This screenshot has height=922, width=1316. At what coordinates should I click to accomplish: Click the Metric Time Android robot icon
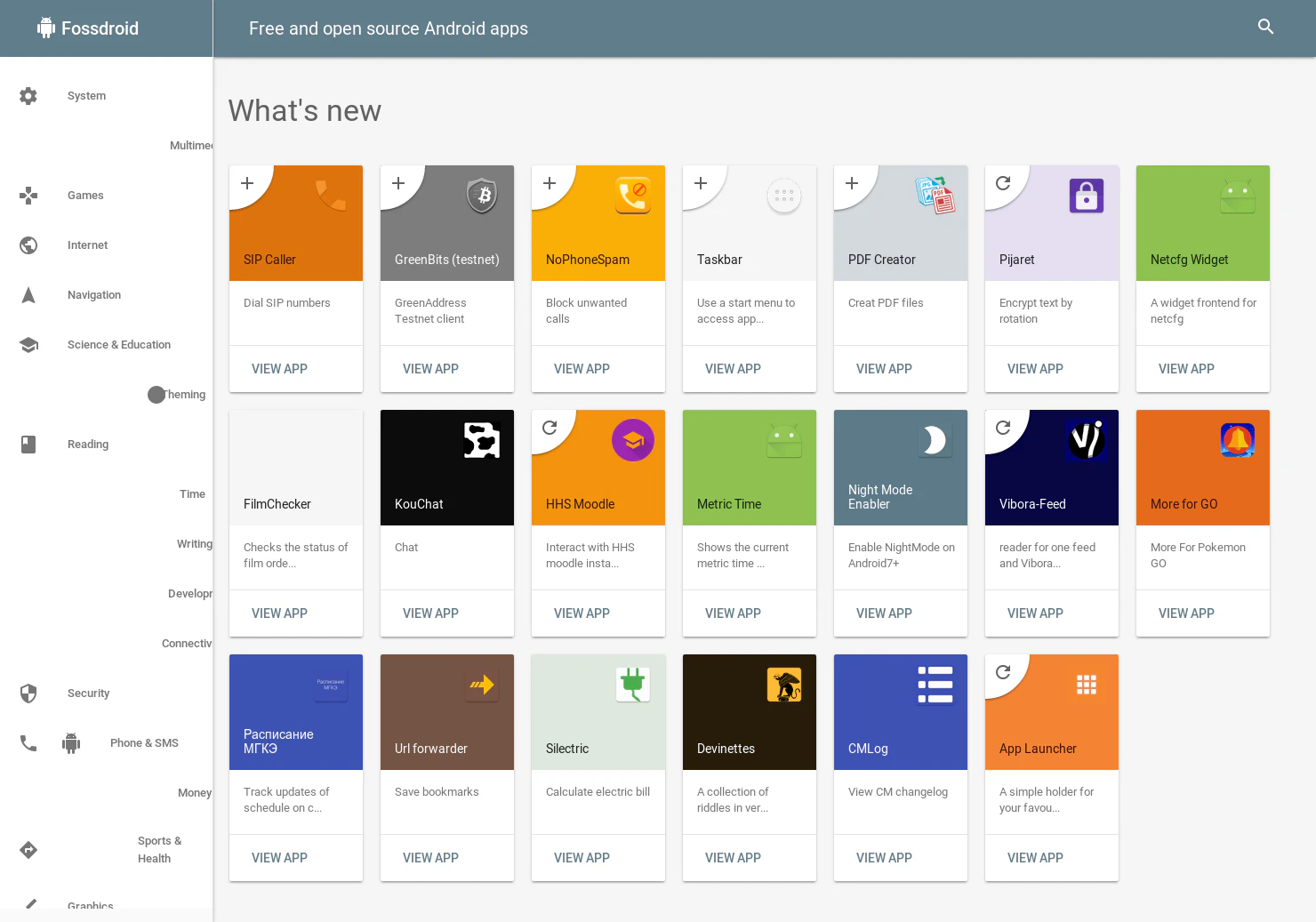tap(784, 440)
